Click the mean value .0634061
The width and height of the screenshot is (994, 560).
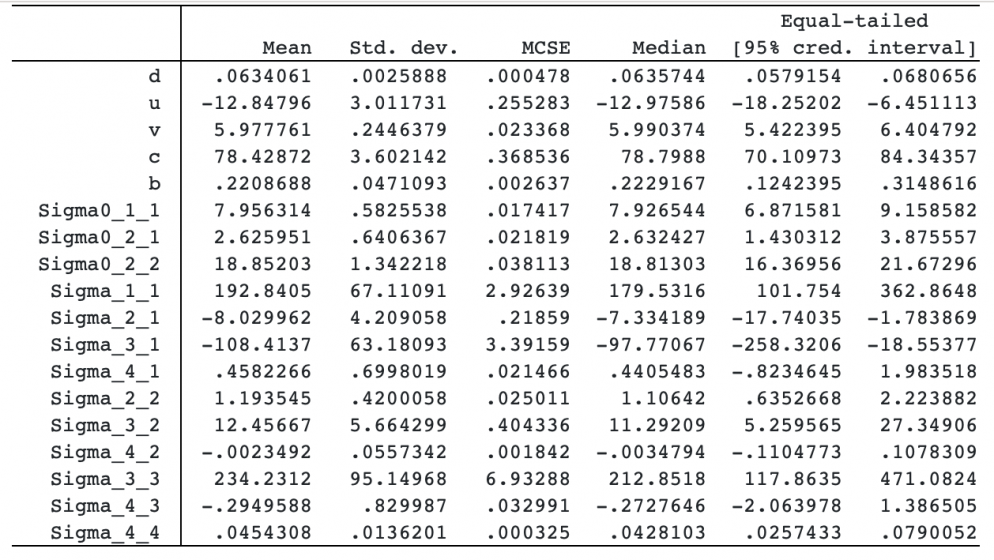point(262,76)
